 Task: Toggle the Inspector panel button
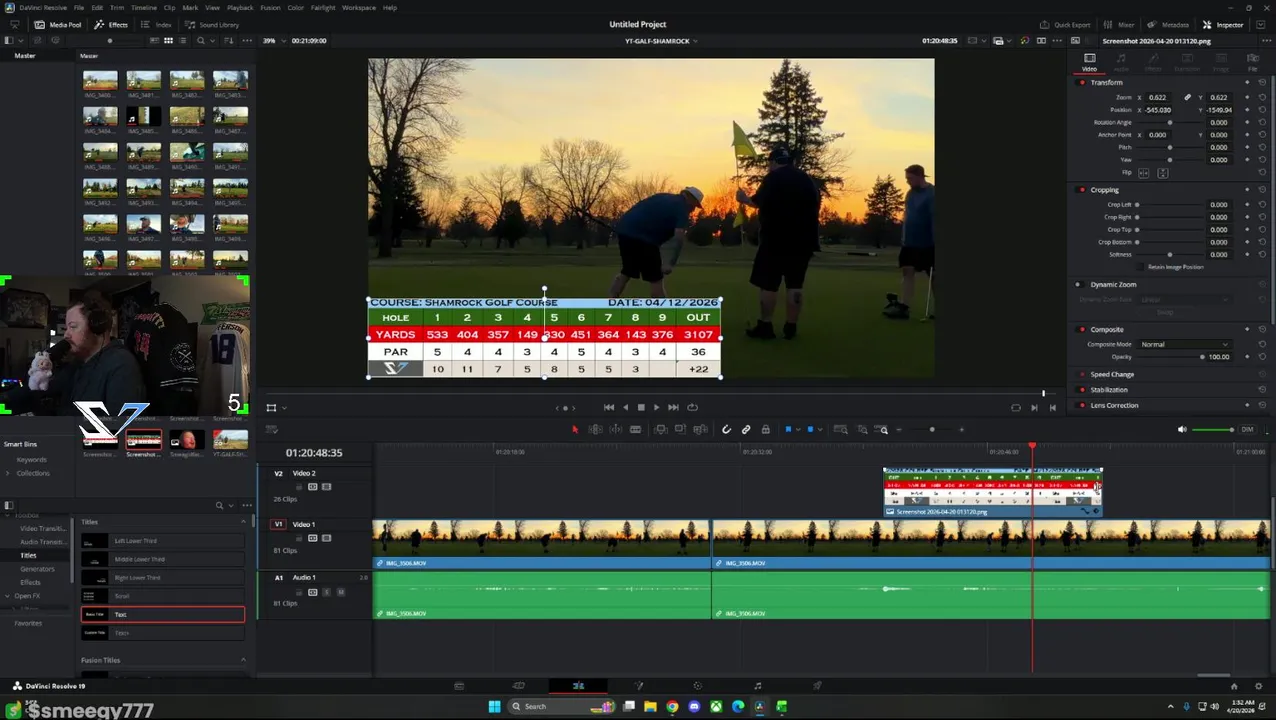[x=1223, y=24]
